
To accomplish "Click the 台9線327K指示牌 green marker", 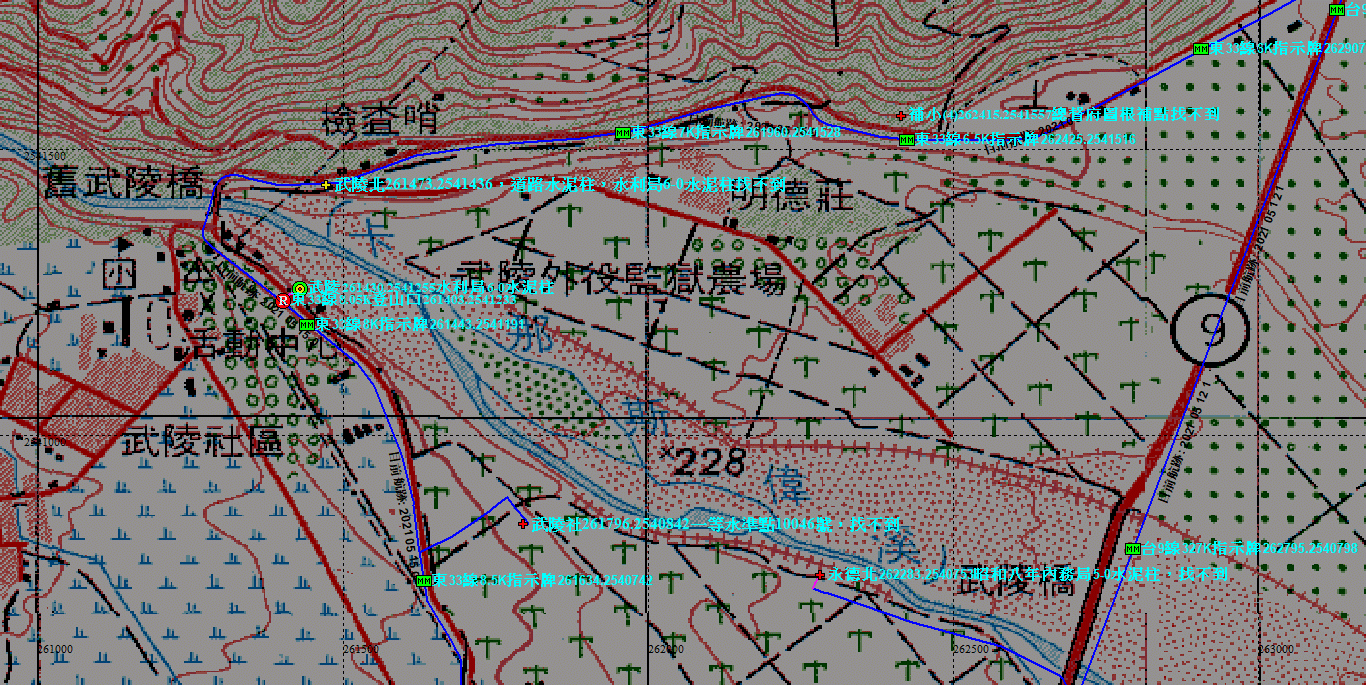I will (1132, 548).
